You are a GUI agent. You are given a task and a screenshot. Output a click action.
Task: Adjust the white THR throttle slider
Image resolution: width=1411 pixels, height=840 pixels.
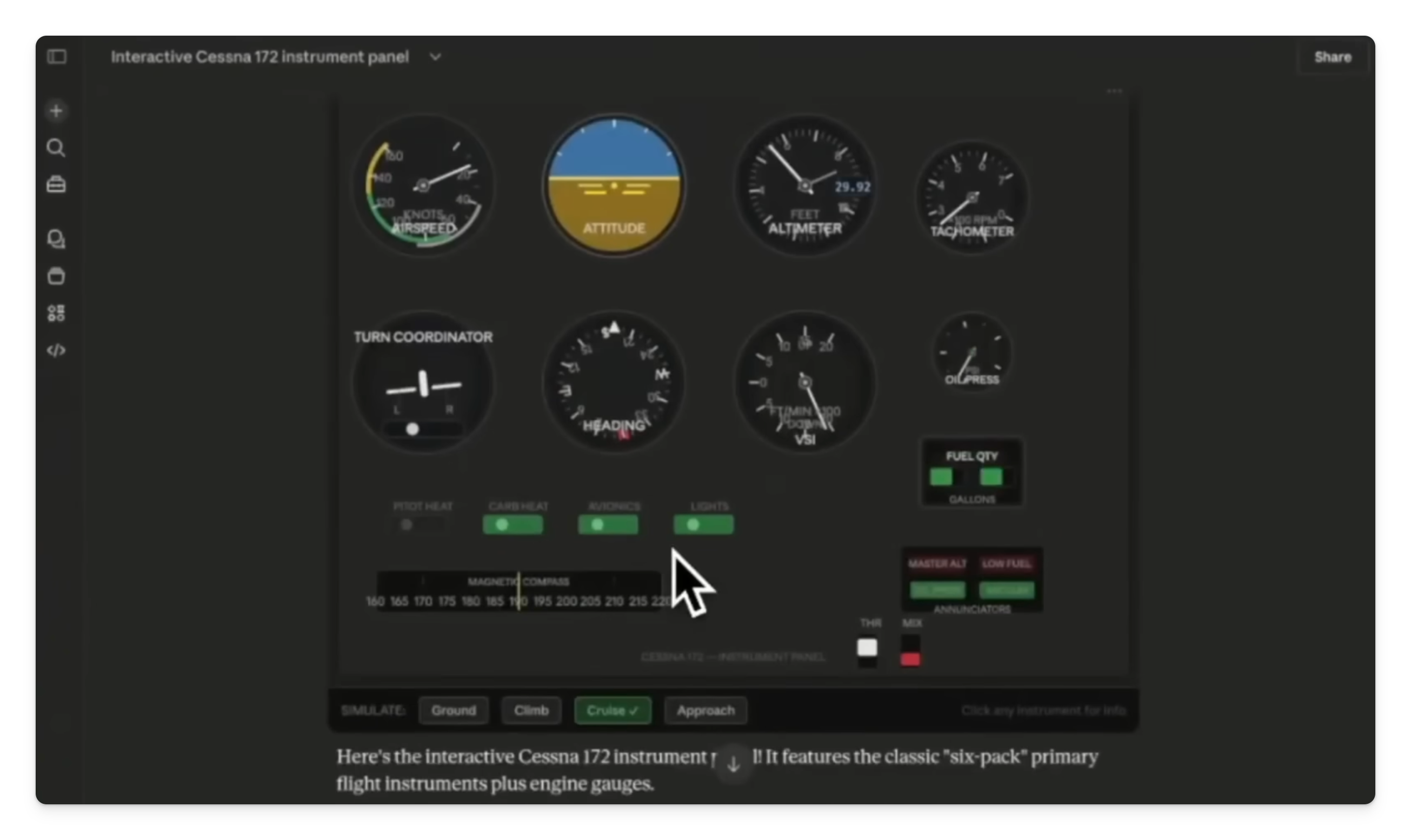[x=867, y=648]
